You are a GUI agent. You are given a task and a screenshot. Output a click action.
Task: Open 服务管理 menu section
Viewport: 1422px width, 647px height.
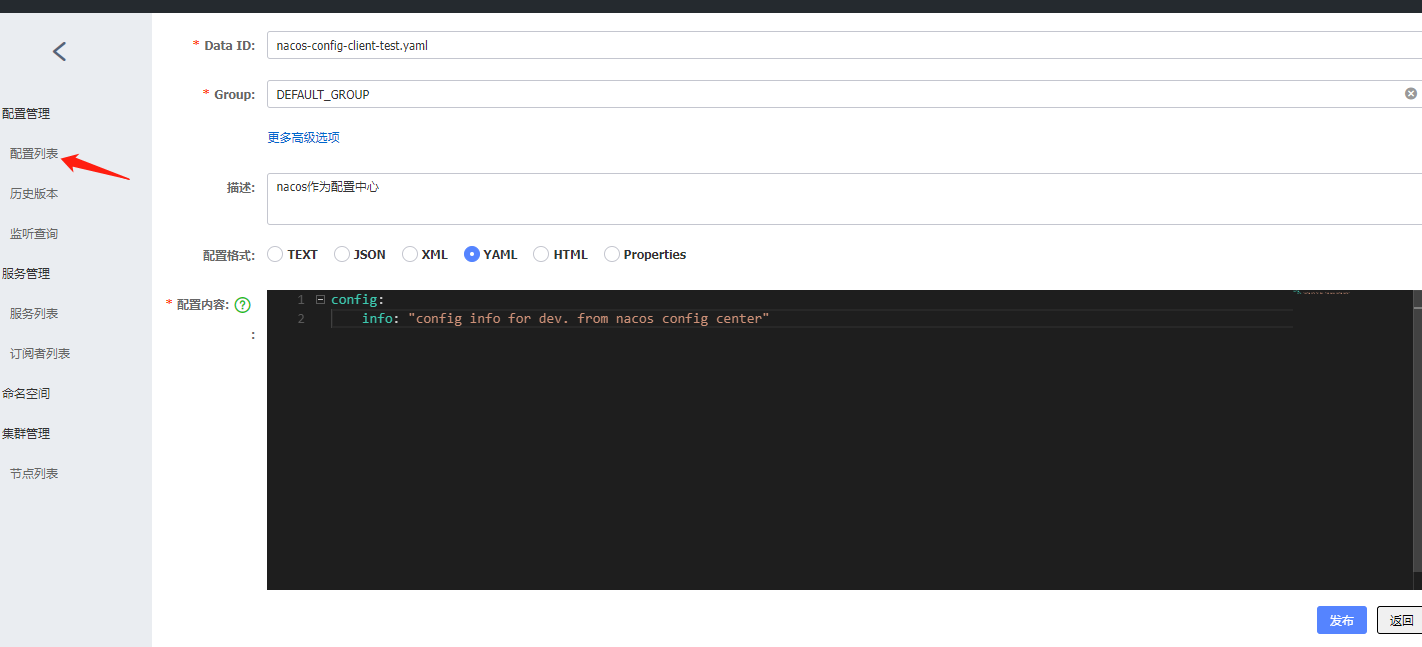(x=26, y=274)
